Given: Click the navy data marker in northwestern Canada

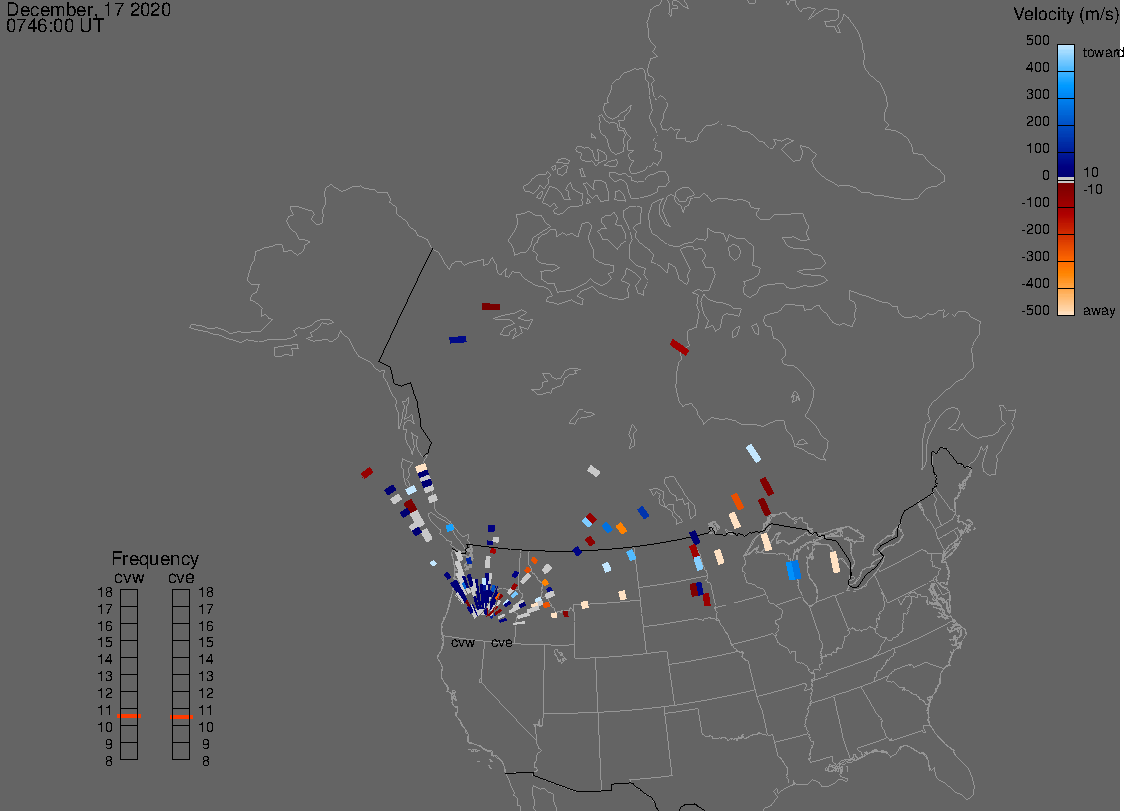Looking at the screenshot, I should tap(458, 340).
